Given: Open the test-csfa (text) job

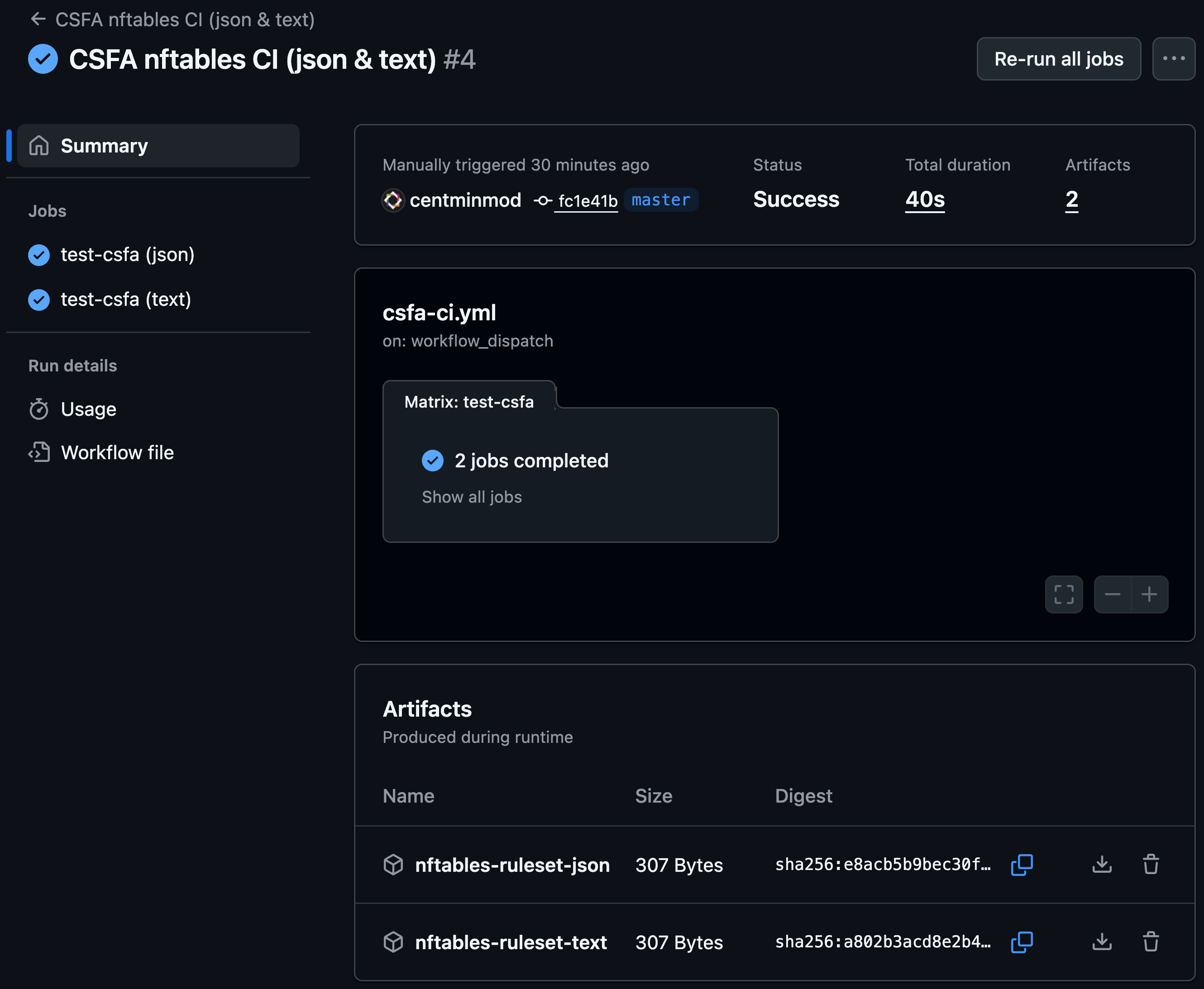Looking at the screenshot, I should click(125, 299).
